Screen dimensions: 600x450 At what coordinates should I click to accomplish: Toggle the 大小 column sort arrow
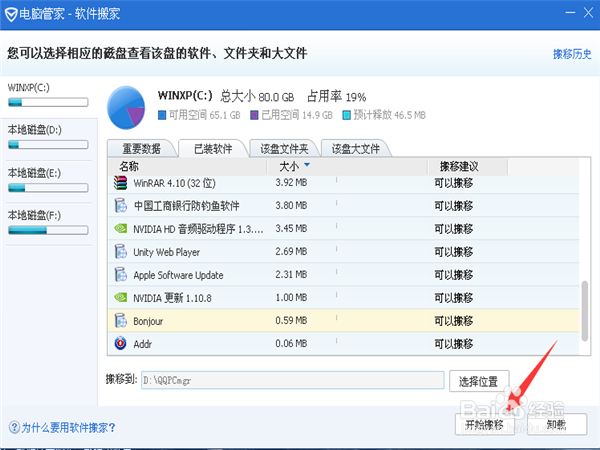pos(307,165)
